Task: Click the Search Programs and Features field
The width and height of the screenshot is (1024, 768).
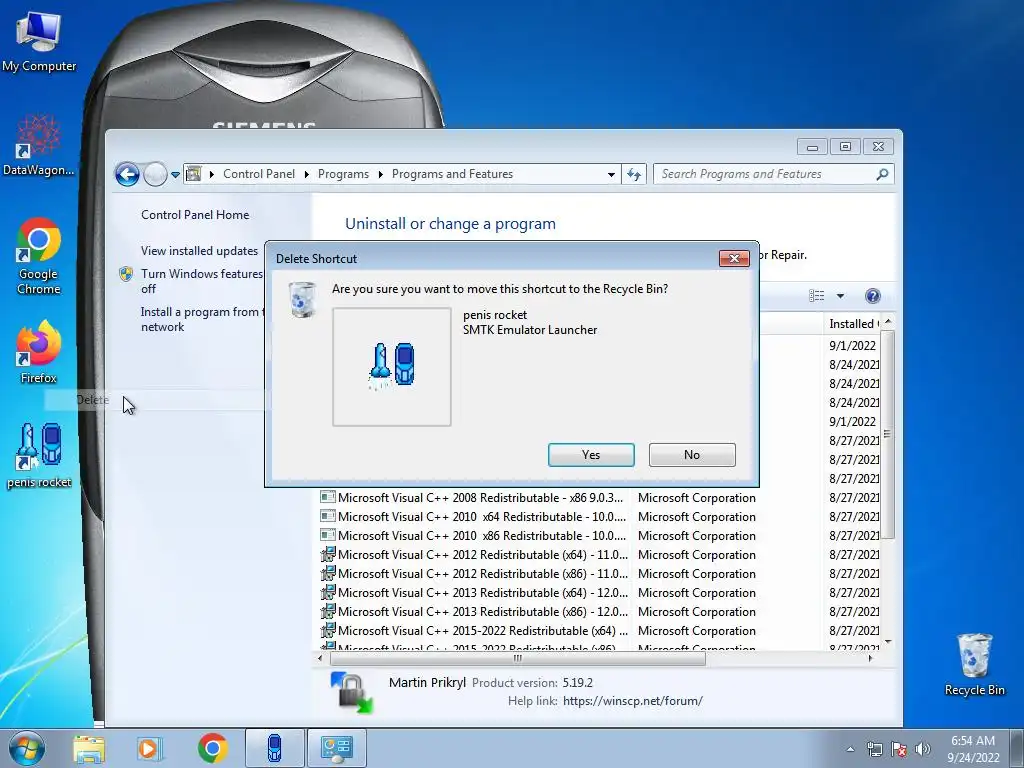Action: click(764, 174)
